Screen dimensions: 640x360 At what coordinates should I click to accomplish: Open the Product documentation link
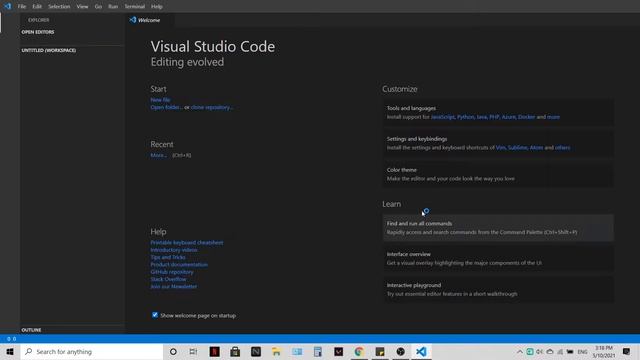point(179,264)
